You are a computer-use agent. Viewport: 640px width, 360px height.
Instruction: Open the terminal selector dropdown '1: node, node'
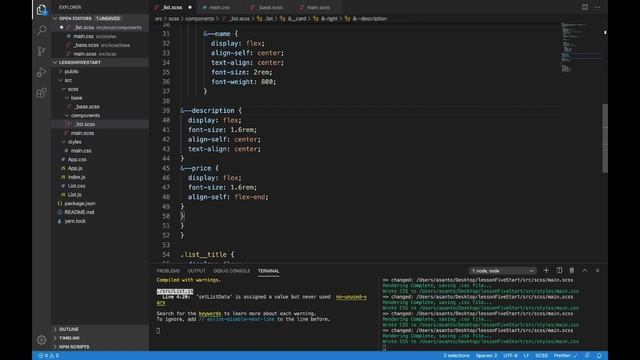(502, 271)
